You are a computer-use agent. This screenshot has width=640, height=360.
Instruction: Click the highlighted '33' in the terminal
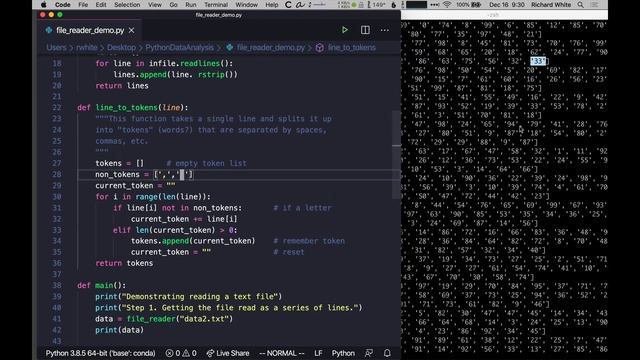point(538,61)
